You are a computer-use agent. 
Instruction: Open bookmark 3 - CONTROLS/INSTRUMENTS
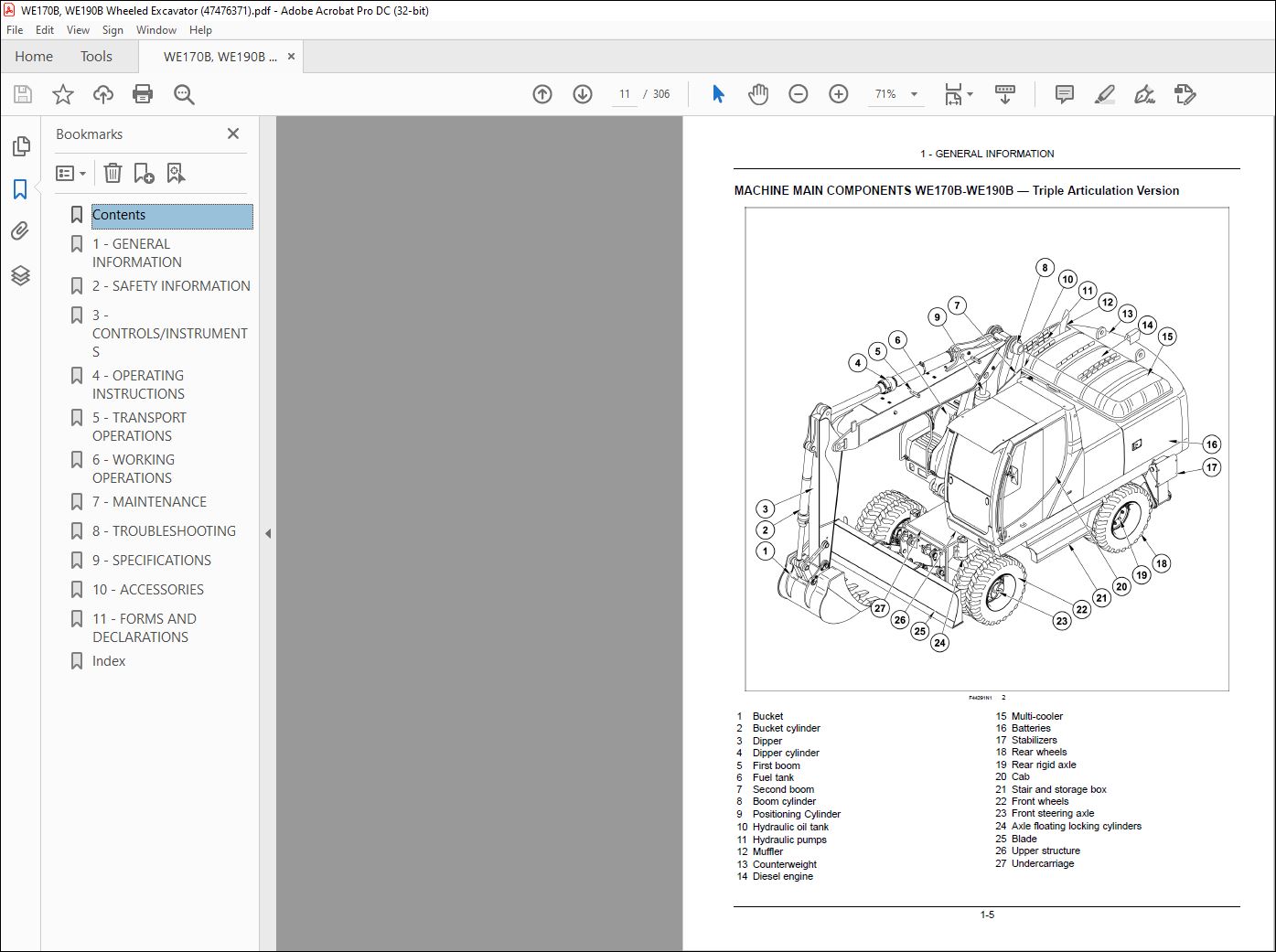[169, 334]
